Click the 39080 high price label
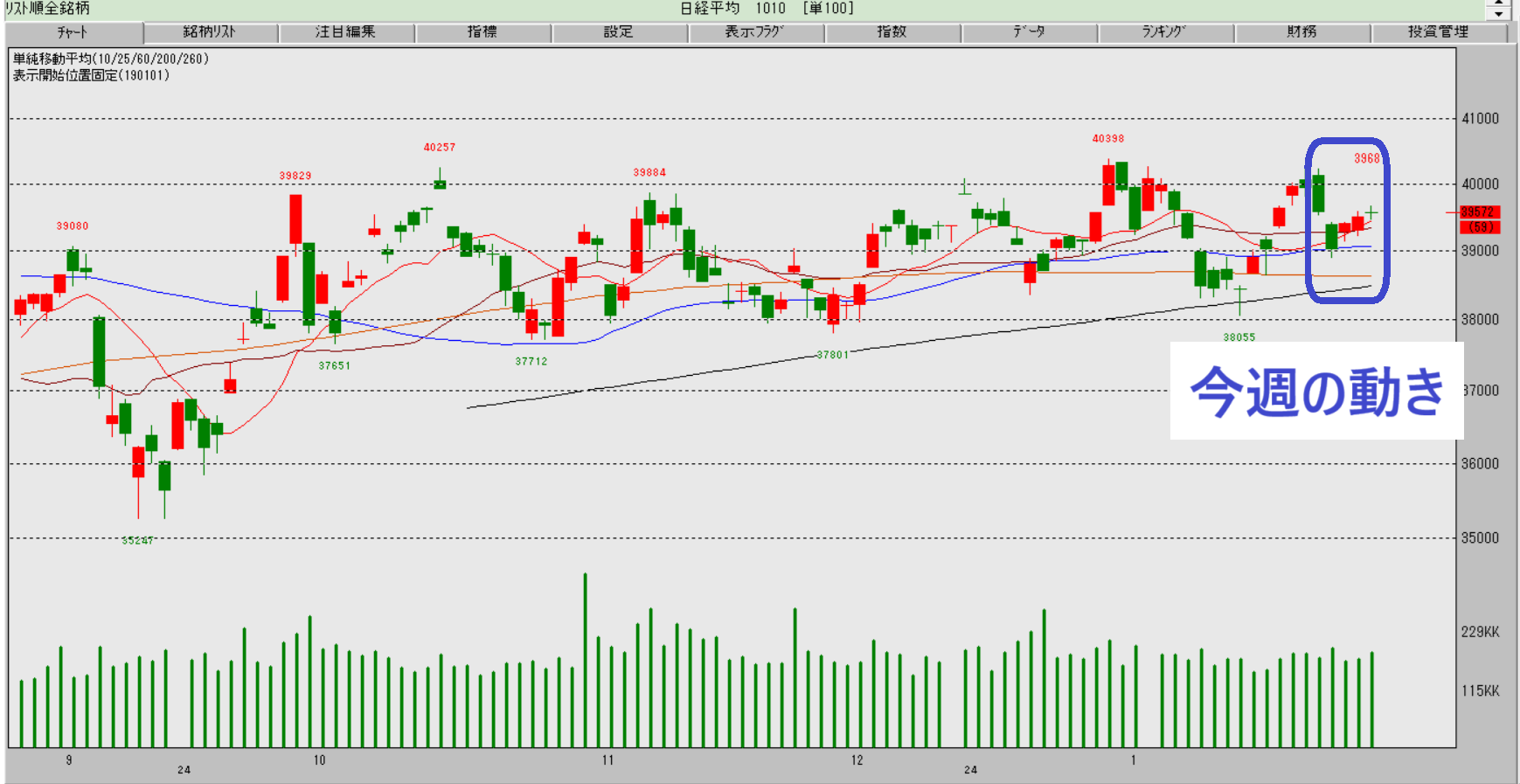This screenshot has height=784, width=1520. click(73, 226)
